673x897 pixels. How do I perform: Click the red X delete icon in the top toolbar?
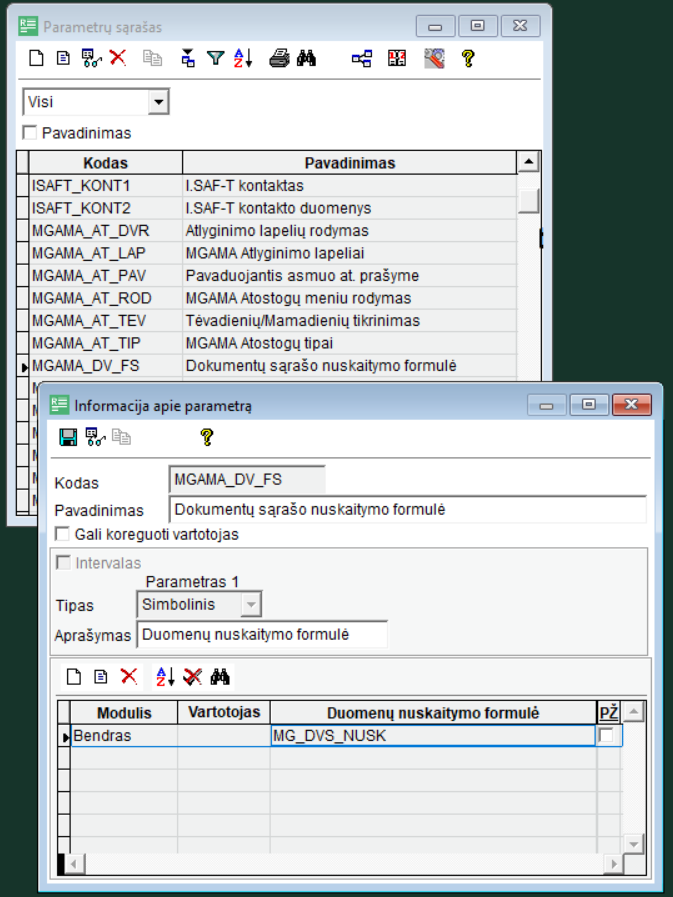(x=118, y=59)
